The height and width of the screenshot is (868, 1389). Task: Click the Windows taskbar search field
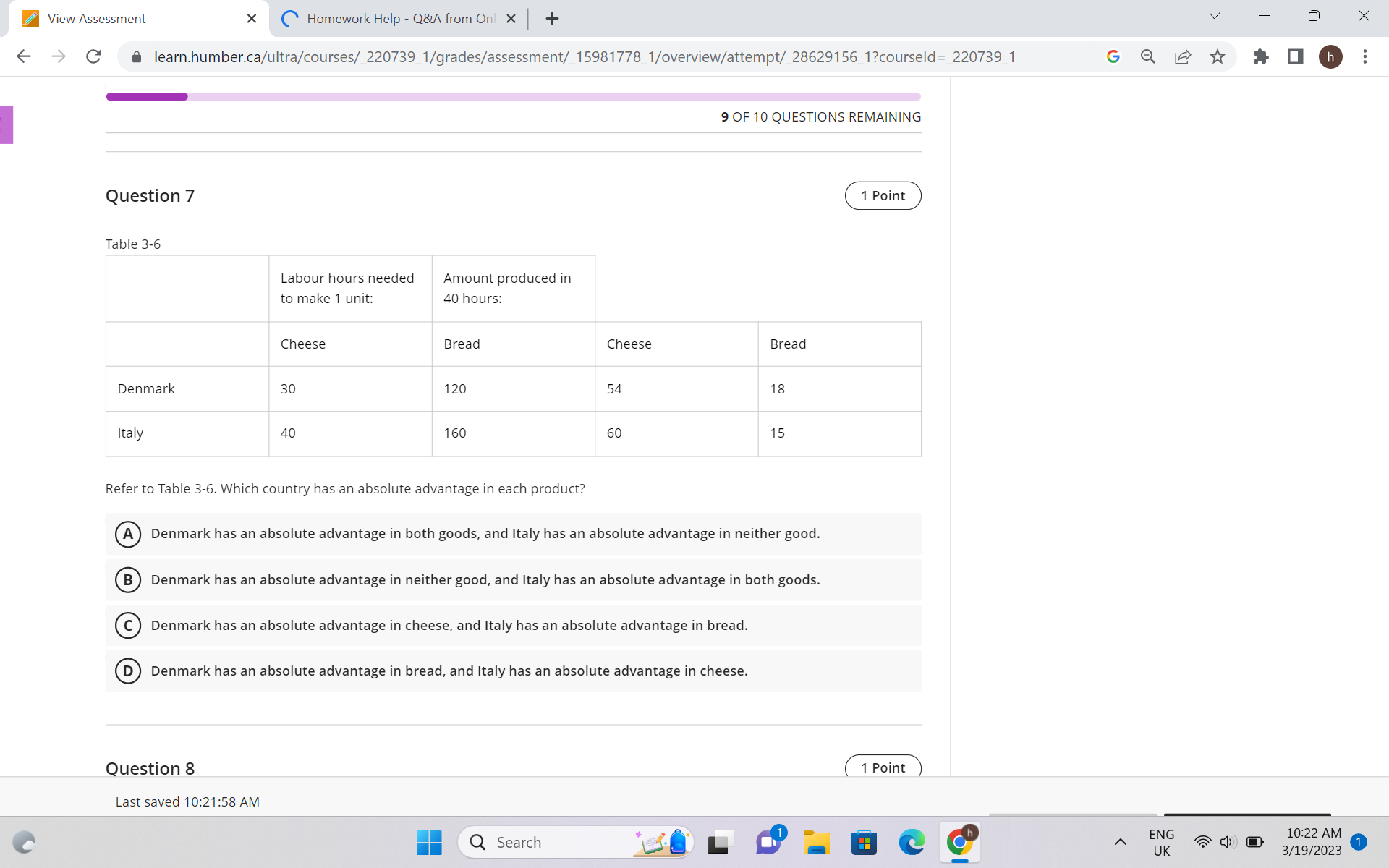pyautogui.click(x=550, y=843)
